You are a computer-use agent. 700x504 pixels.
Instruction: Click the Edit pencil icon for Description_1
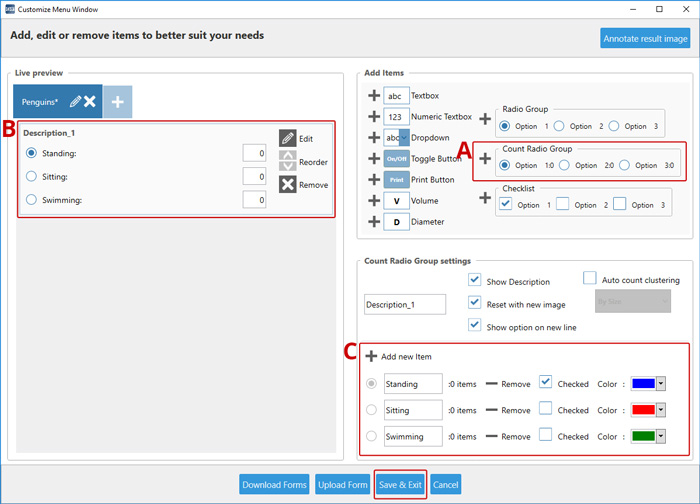287,139
